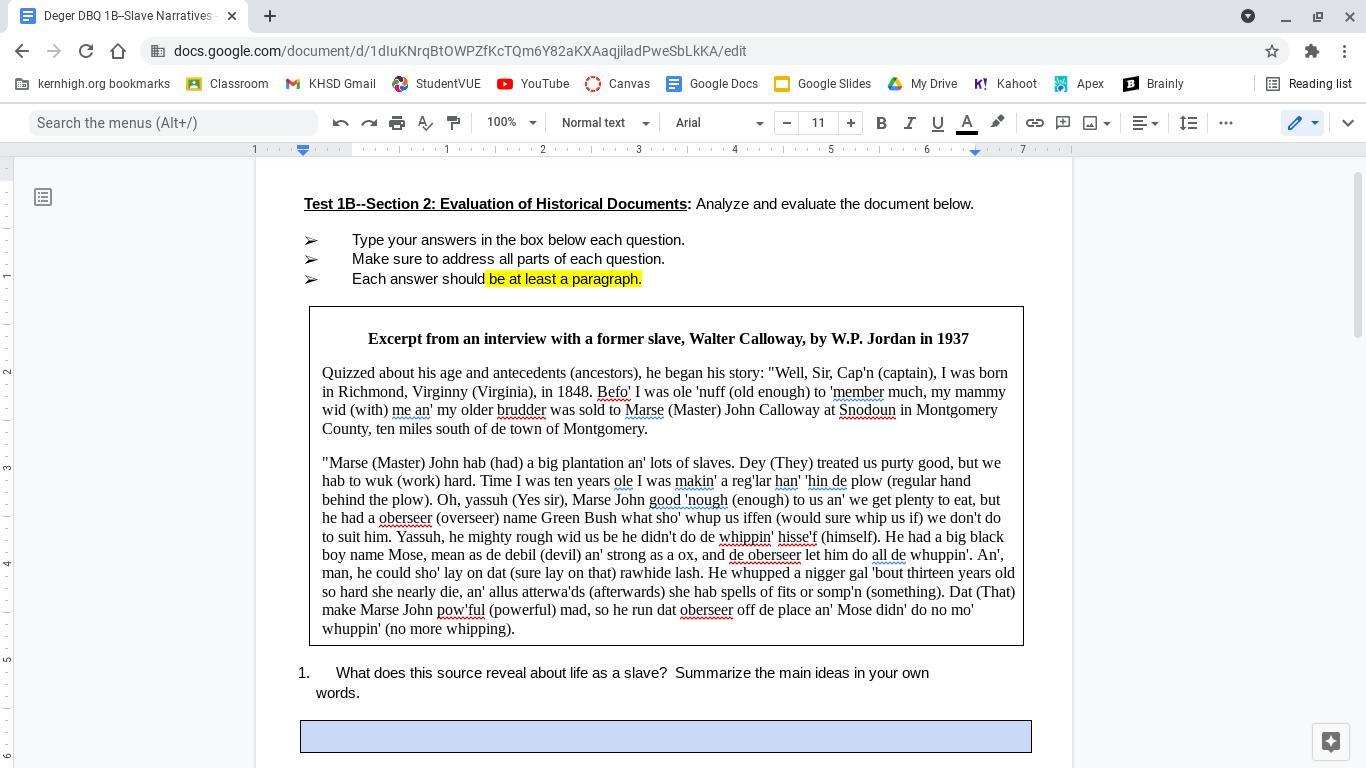Open the Reading list
Viewport: 1366px width, 768px height.
click(1308, 84)
